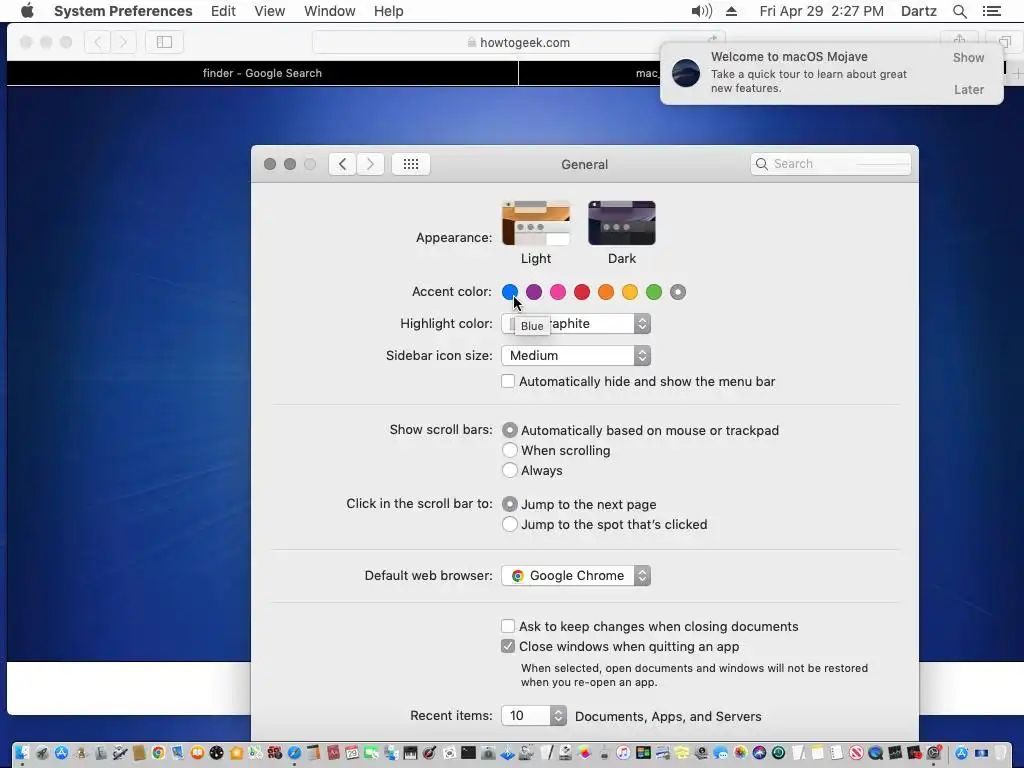Click the volume icon in menu bar
This screenshot has height=768, width=1024.
[x=701, y=11]
